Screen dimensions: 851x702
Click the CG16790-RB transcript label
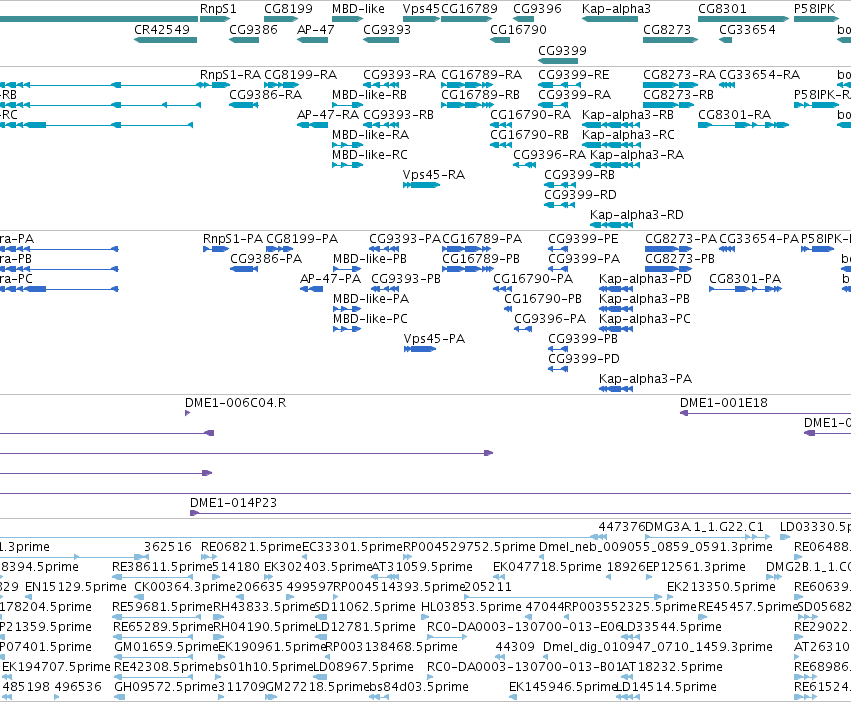click(529, 135)
